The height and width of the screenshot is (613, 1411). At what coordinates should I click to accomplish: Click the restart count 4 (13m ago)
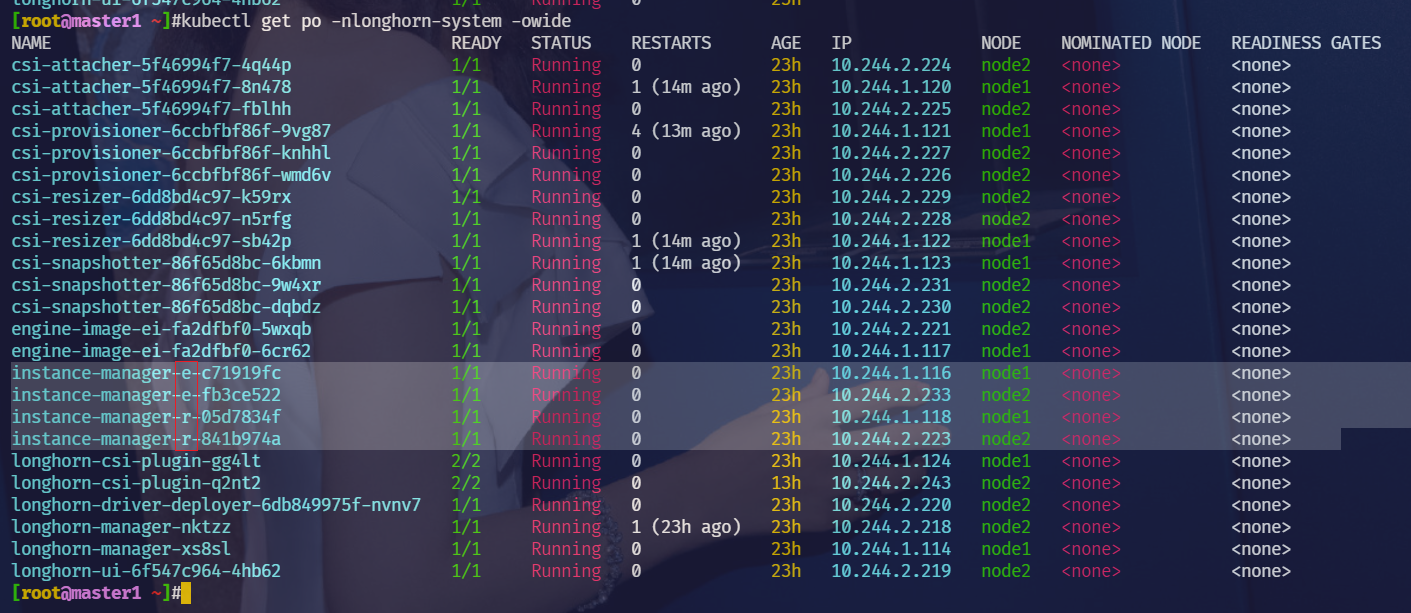[686, 131]
